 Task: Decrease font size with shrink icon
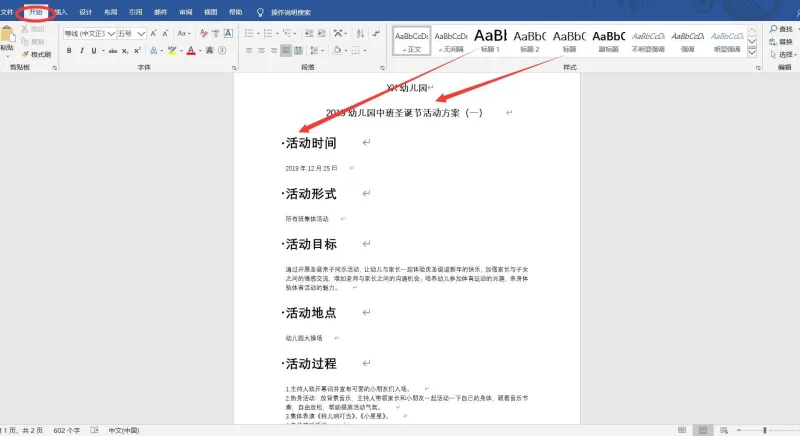point(165,33)
